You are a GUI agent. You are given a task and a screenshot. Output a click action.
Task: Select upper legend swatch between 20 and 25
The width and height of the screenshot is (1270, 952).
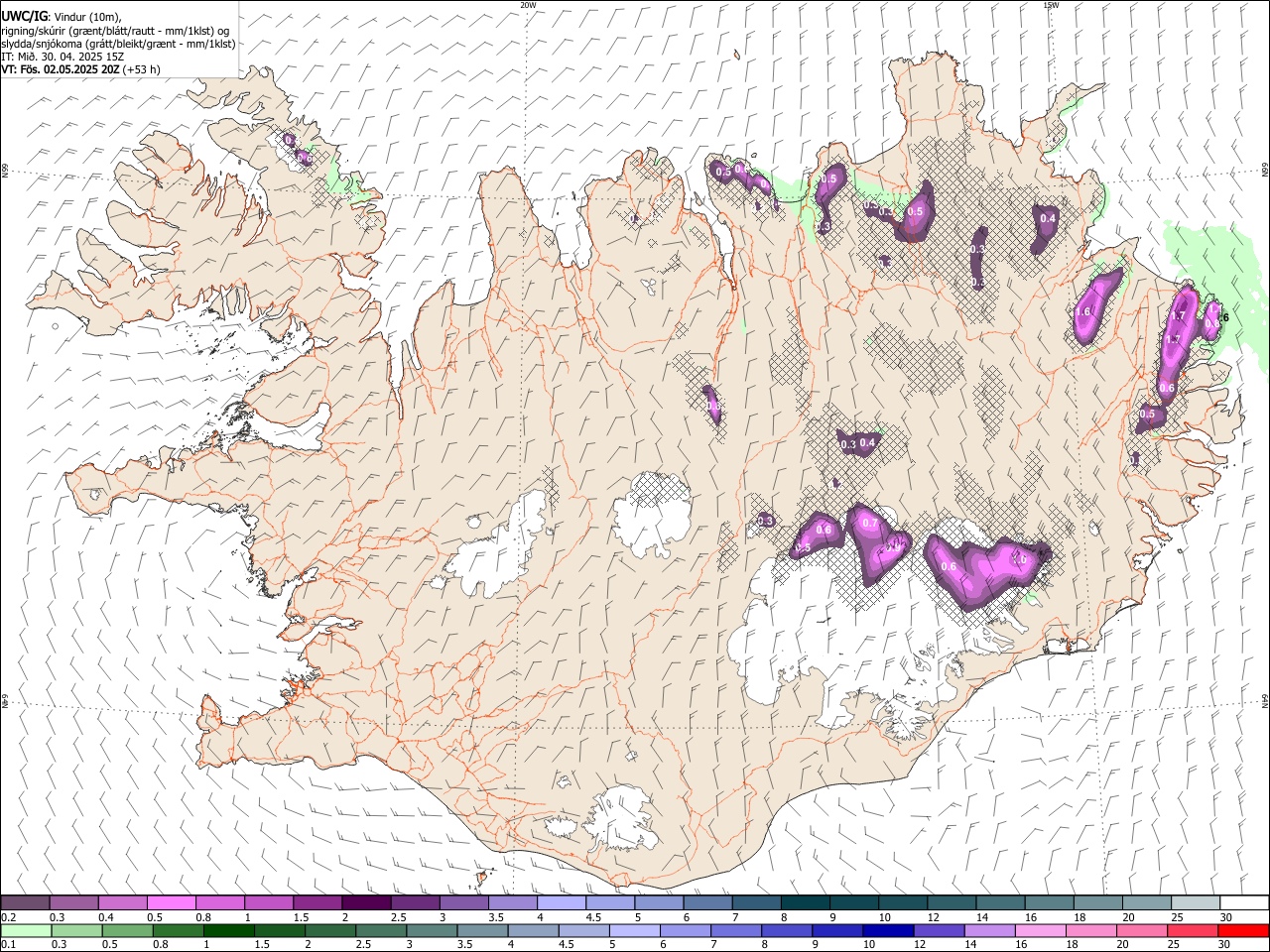pyautogui.click(x=1146, y=903)
